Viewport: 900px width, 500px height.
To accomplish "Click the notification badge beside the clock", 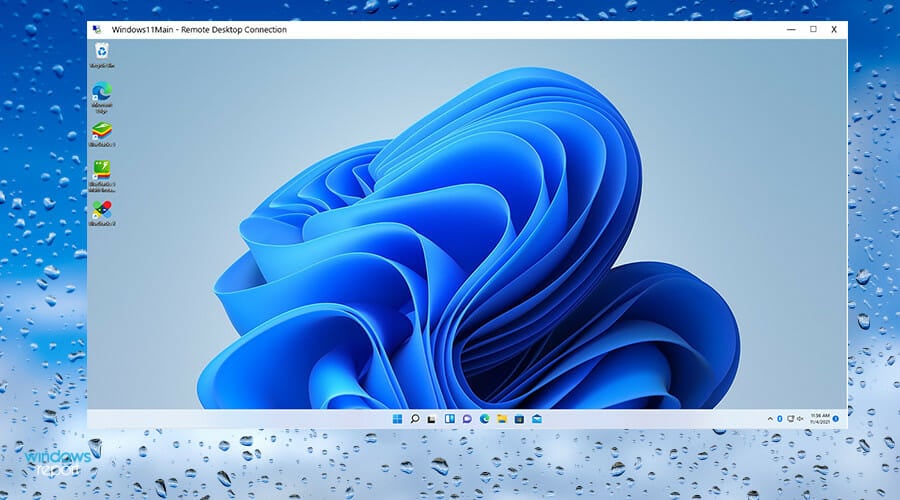I will (836, 419).
